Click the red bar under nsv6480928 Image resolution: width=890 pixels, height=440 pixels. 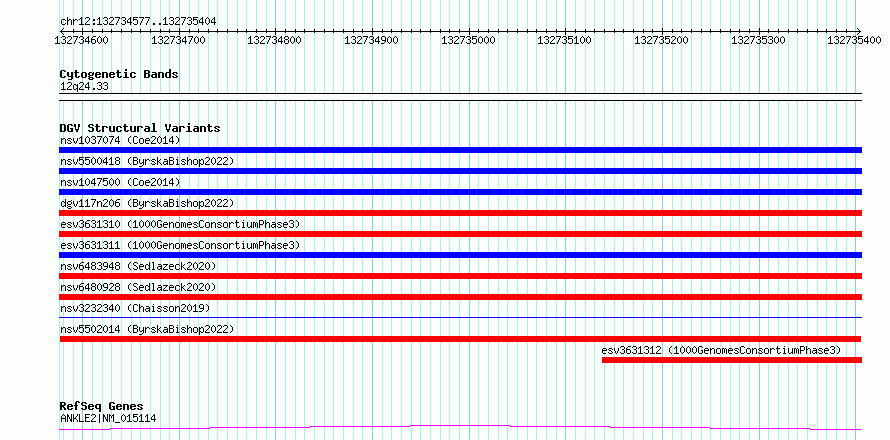point(461,297)
